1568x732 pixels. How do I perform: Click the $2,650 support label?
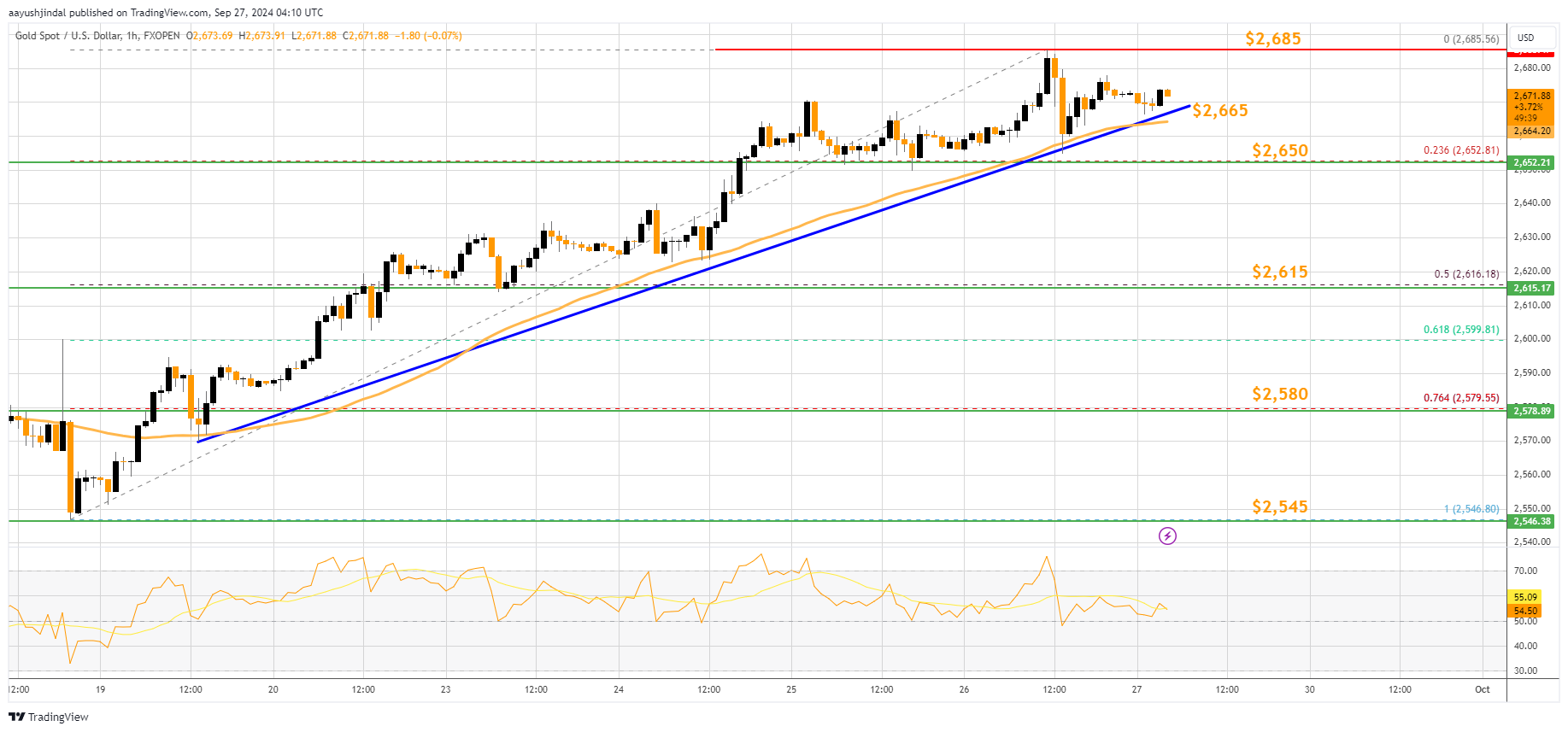pyautogui.click(x=1279, y=150)
